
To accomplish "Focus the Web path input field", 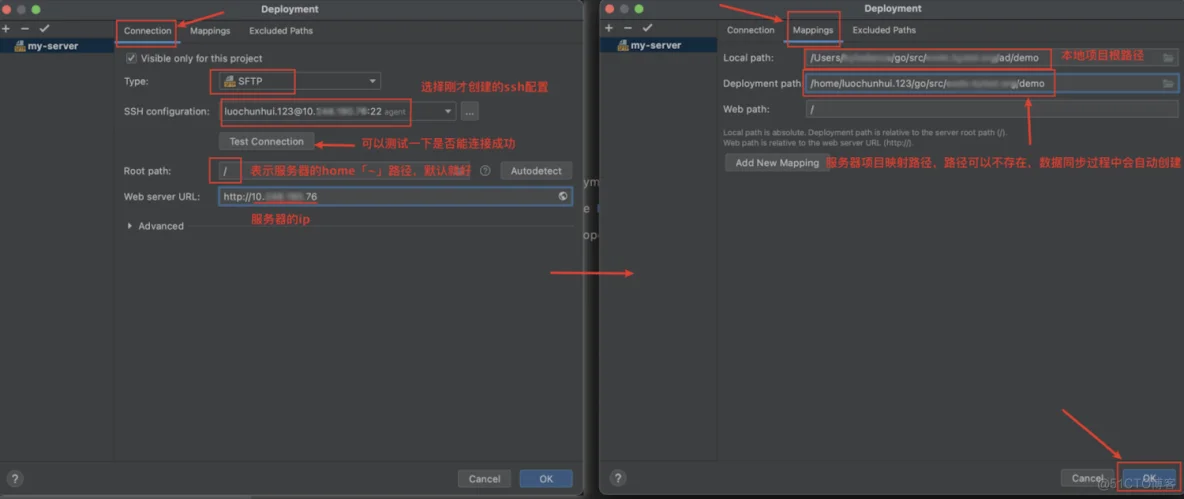I will [x=991, y=109].
